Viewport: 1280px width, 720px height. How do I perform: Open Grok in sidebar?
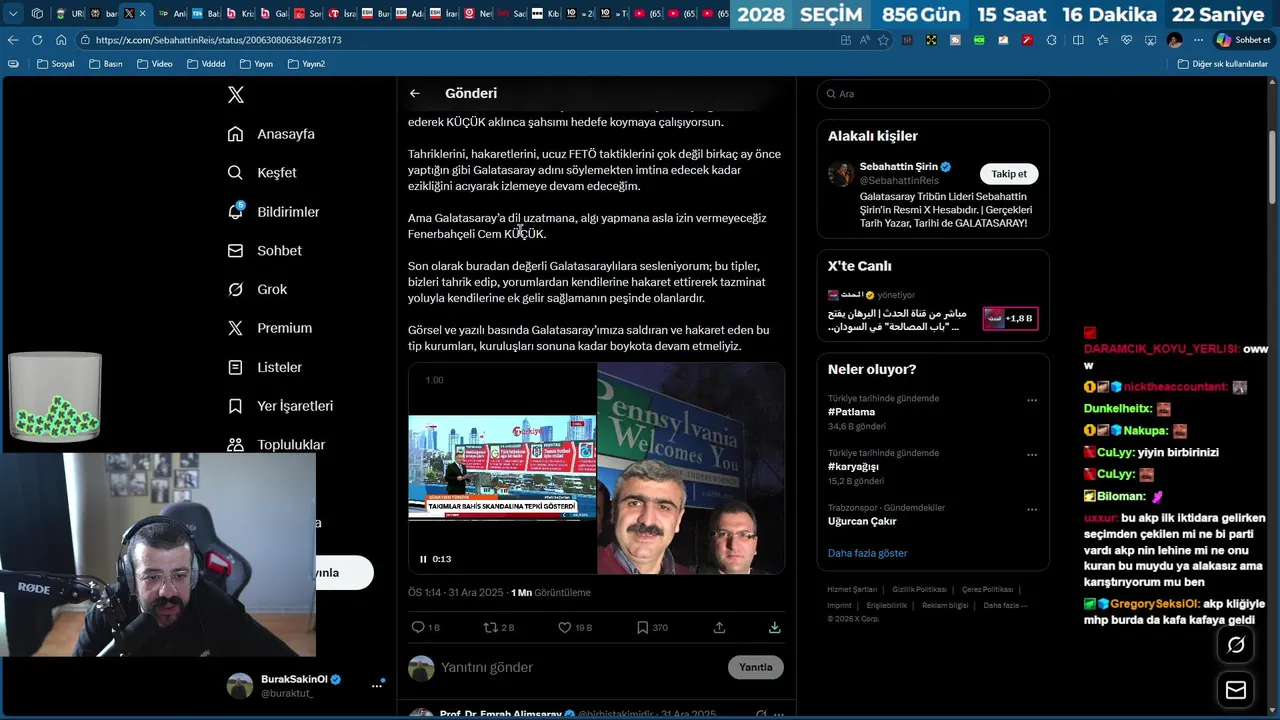pyautogui.click(x=257, y=289)
